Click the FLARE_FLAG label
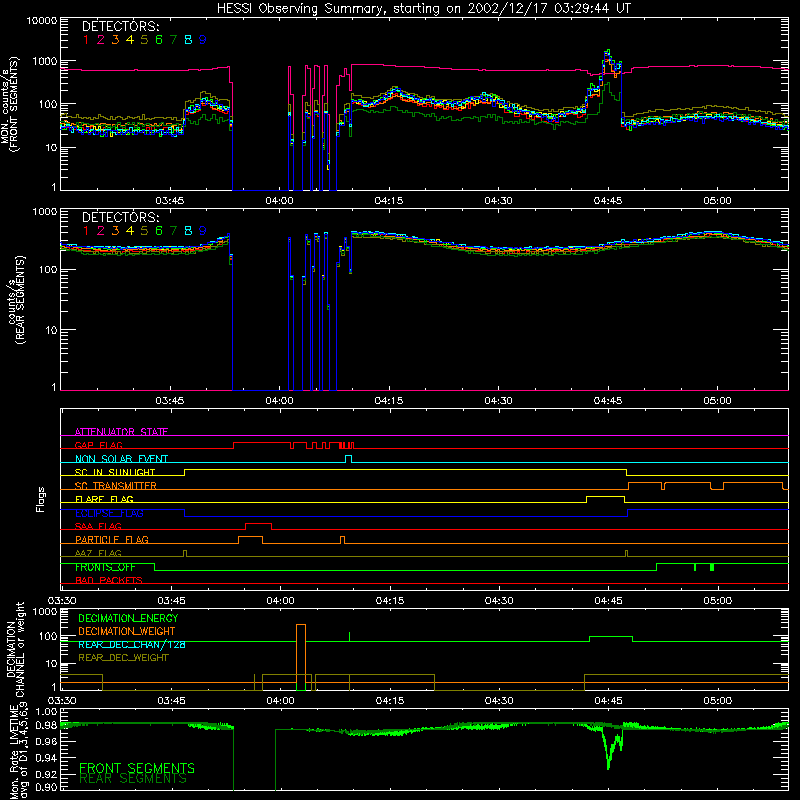Viewport: 800px width, 800px height. tap(104, 499)
